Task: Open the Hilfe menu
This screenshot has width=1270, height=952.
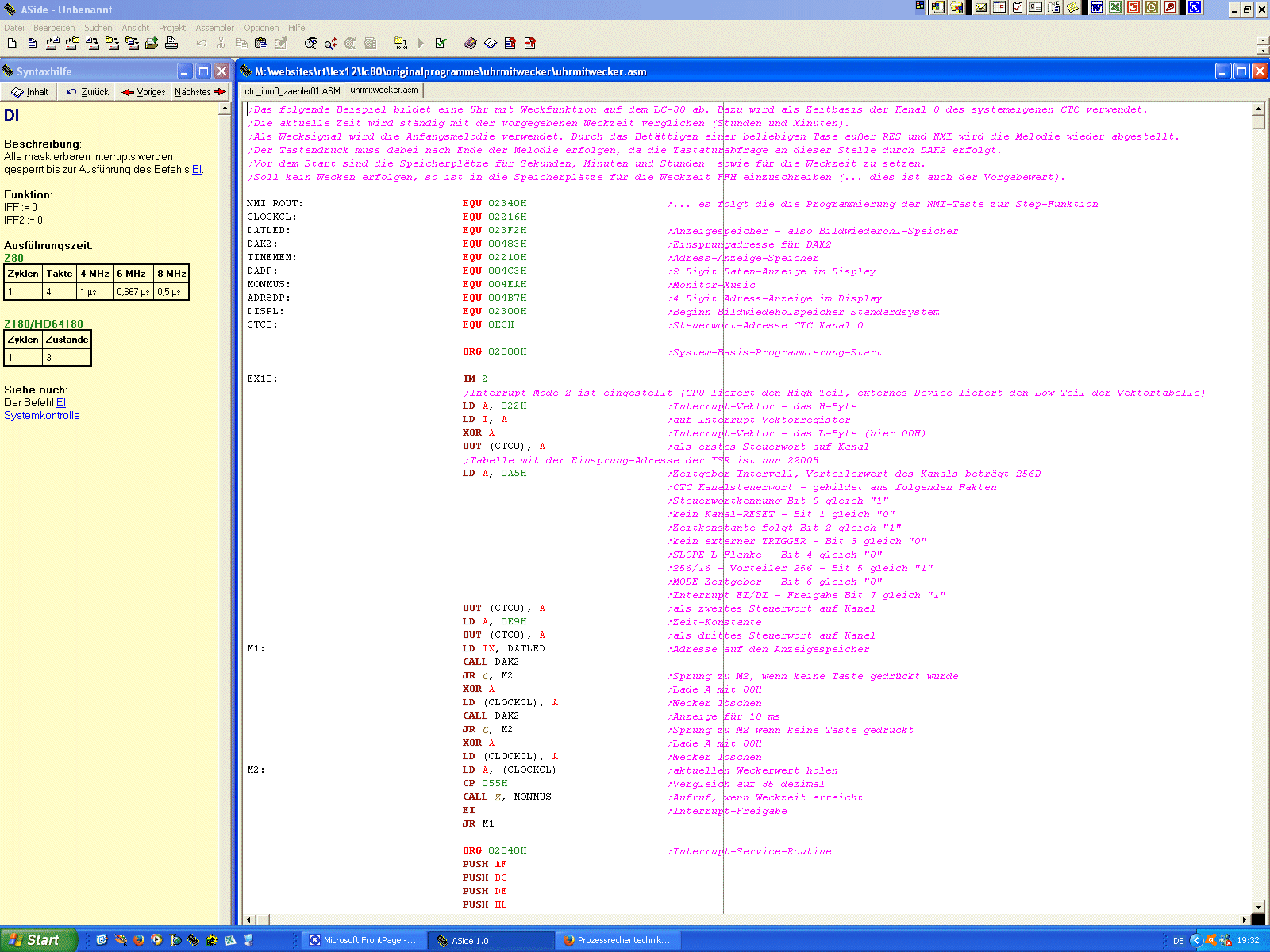Action: point(296,28)
